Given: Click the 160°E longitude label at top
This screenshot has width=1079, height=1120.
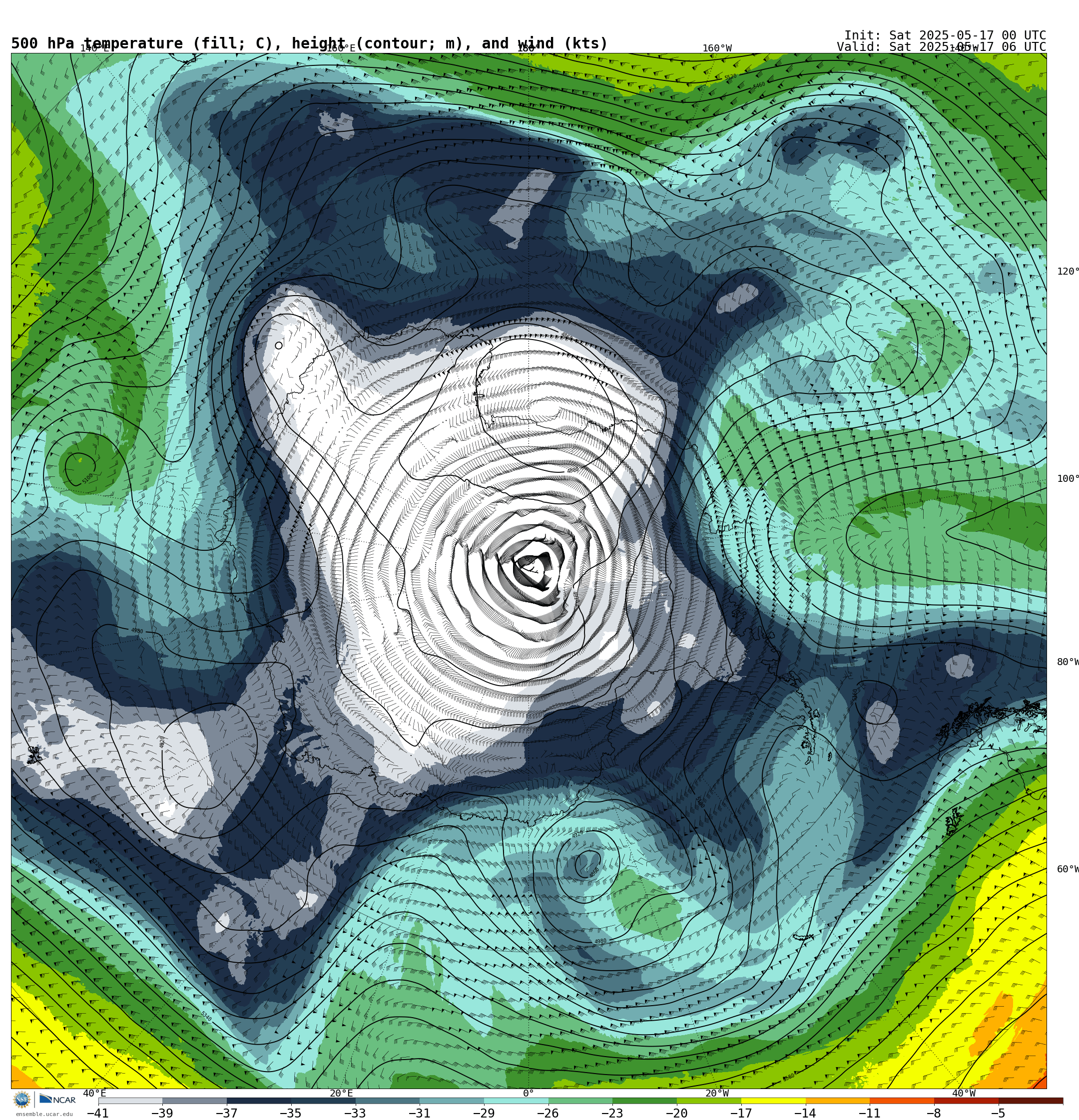Looking at the screenshot, I should click(341, 48).
